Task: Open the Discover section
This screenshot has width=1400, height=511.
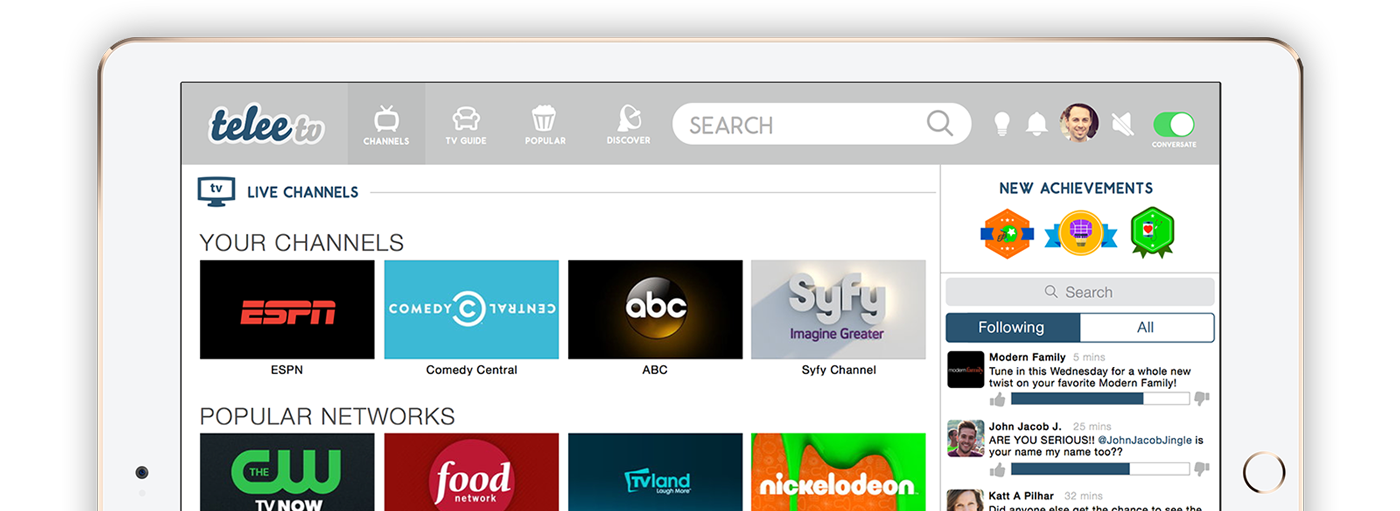Action: coord(628,124)
